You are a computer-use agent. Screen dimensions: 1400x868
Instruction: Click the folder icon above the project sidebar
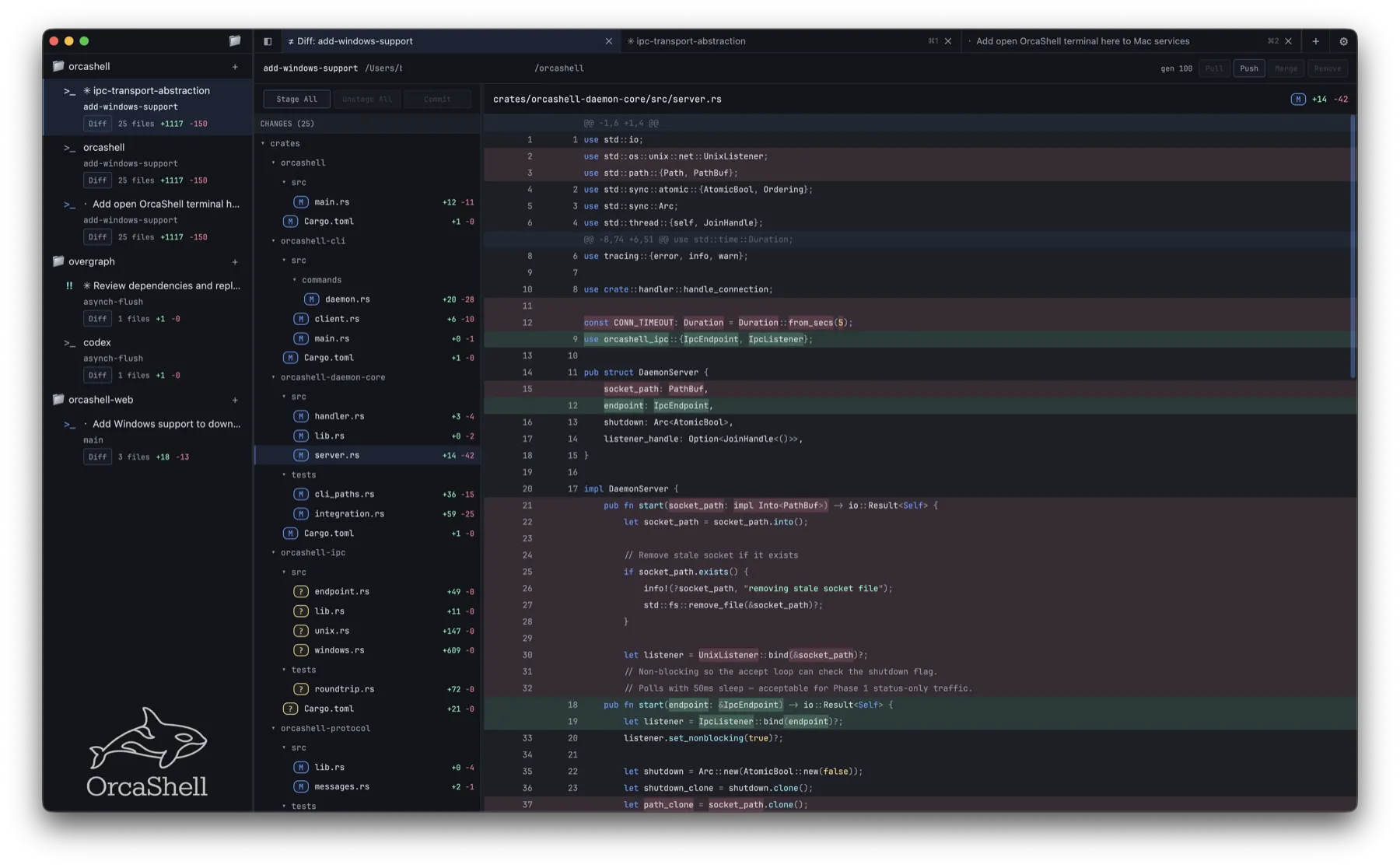click(x=234, y=40)
